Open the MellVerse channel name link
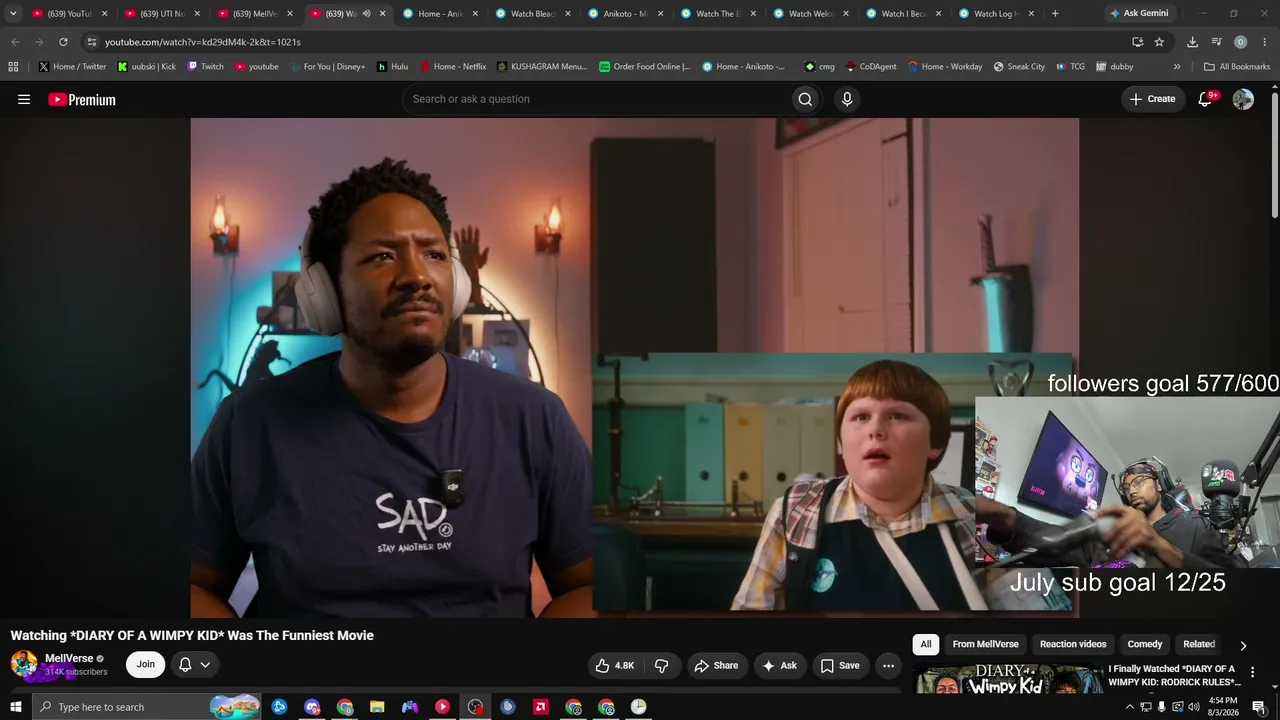The width and height of the screenshot is (1280, 720). (69, 659)
